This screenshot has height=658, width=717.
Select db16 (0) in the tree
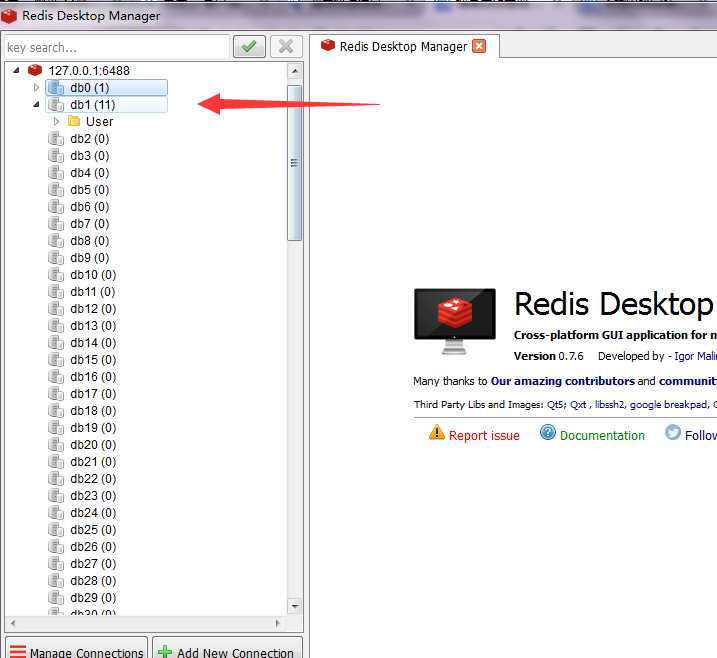pyautogui.click(x=93, y=376)
